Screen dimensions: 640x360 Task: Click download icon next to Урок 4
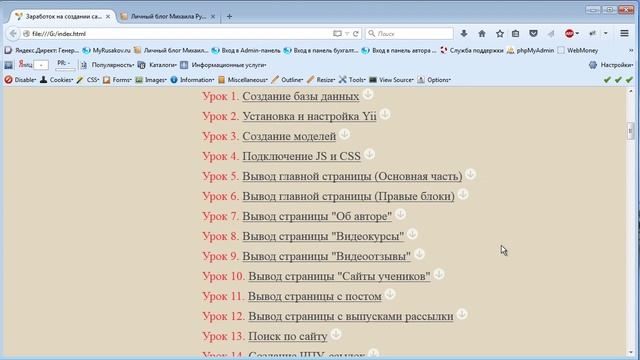point(369,154)
